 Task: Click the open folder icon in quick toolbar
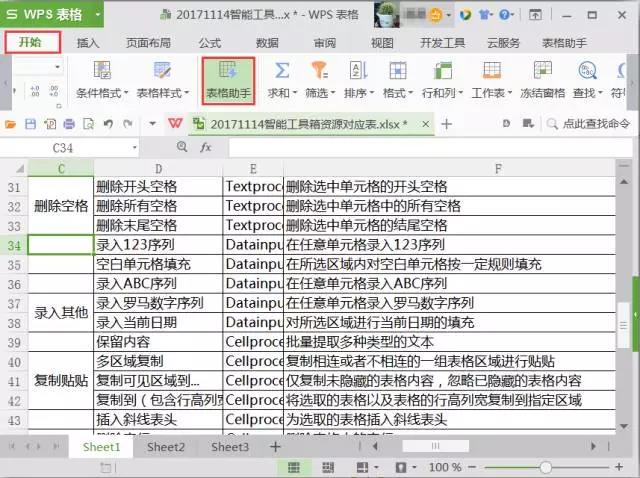coord(11,124)
